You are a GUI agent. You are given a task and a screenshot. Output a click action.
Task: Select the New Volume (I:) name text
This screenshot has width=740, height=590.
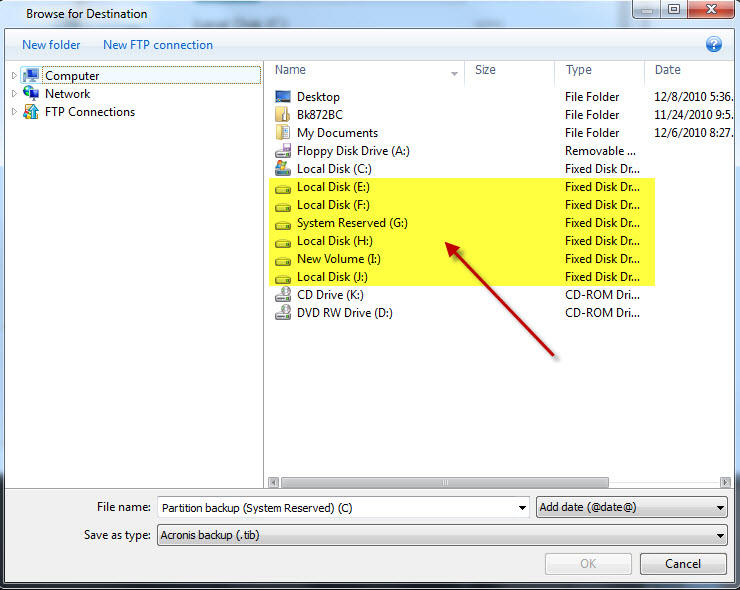point(338,259)
